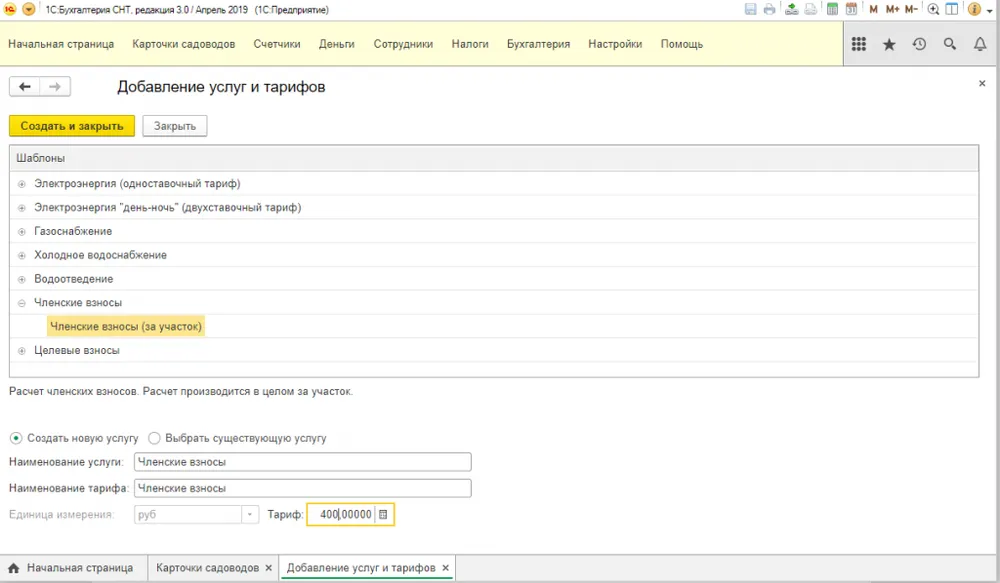Screen dimensions: 1000x583
Task: Collapse Членские взносы tree node
Action: 22,303
